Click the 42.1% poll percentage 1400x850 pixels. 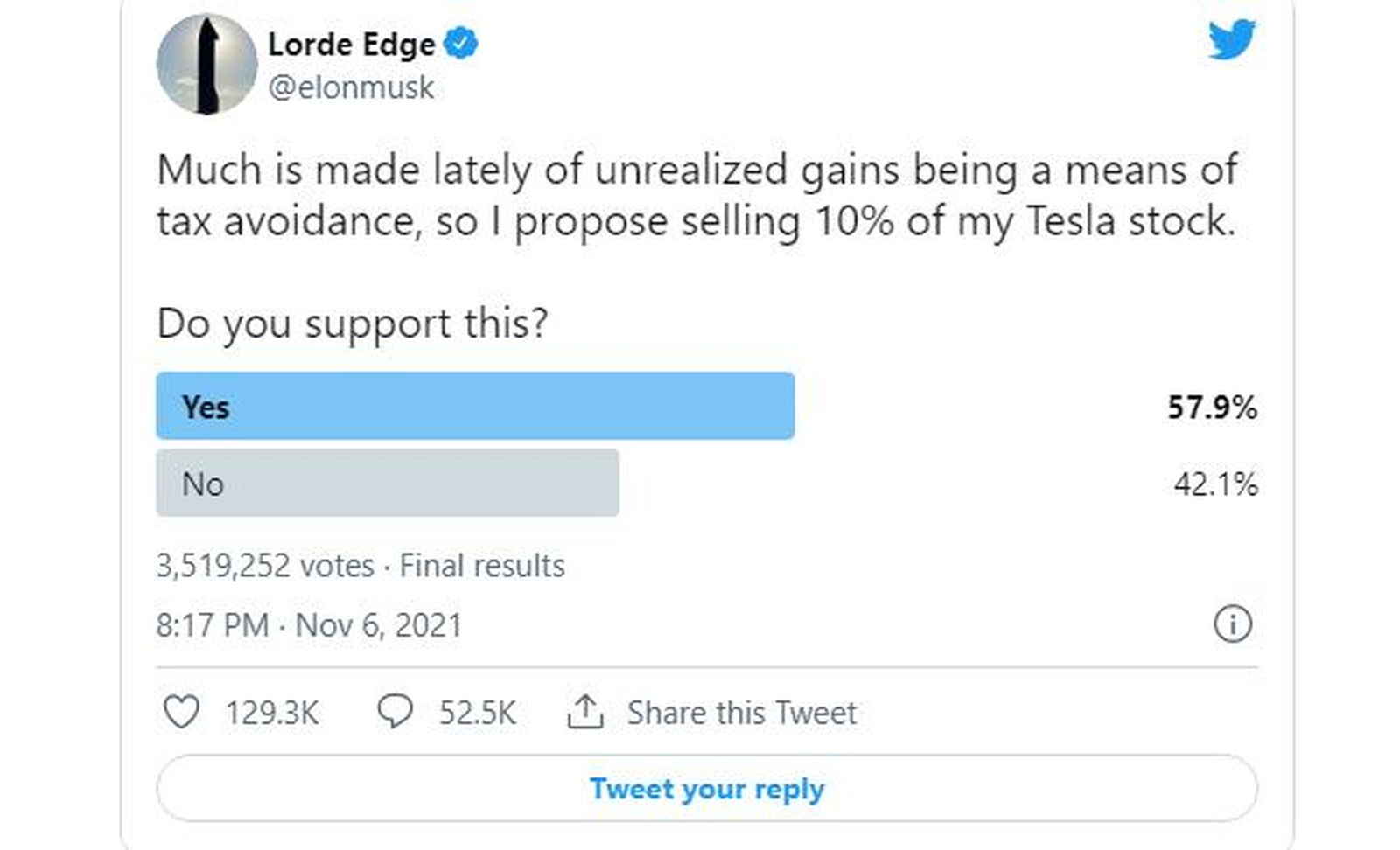point(1215,484)
